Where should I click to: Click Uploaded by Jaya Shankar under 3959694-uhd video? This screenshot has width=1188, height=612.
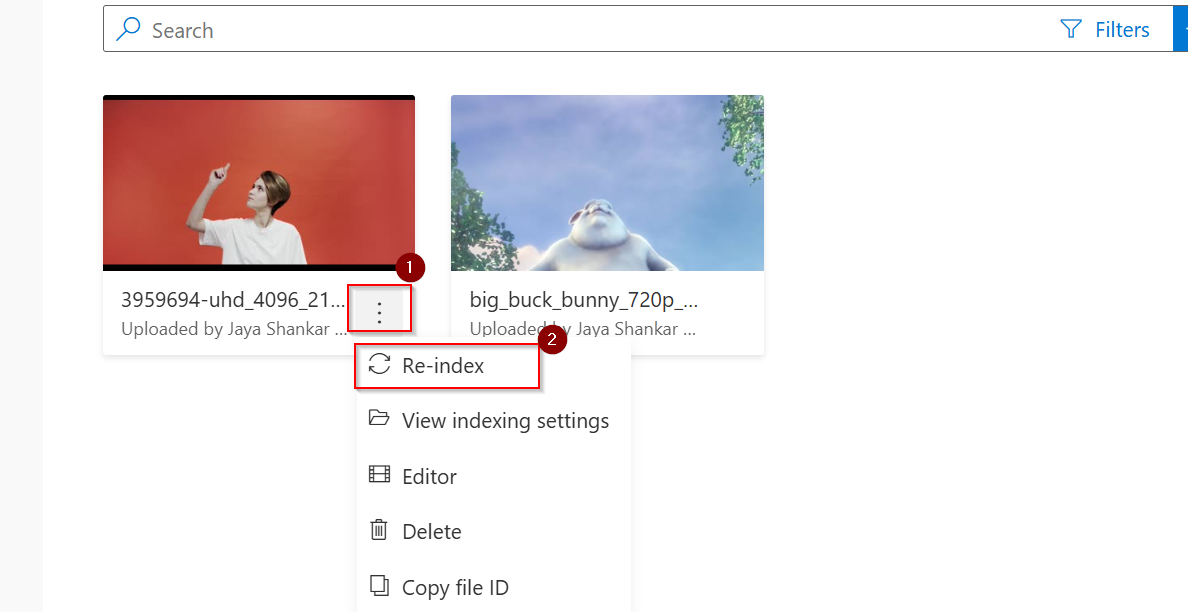click(233, 329)
